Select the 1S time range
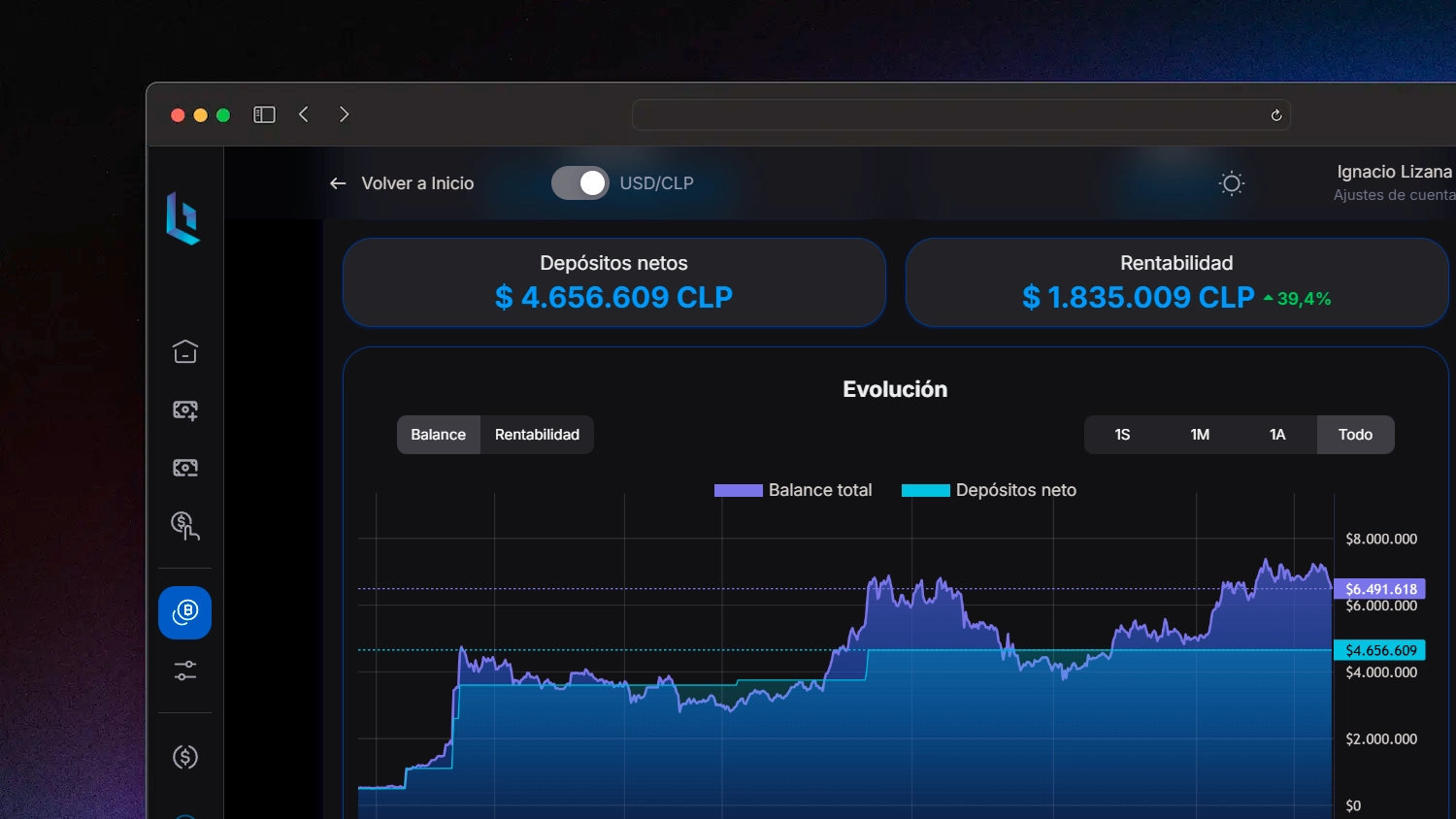 pyautogui.click(x=1122, y=435)
